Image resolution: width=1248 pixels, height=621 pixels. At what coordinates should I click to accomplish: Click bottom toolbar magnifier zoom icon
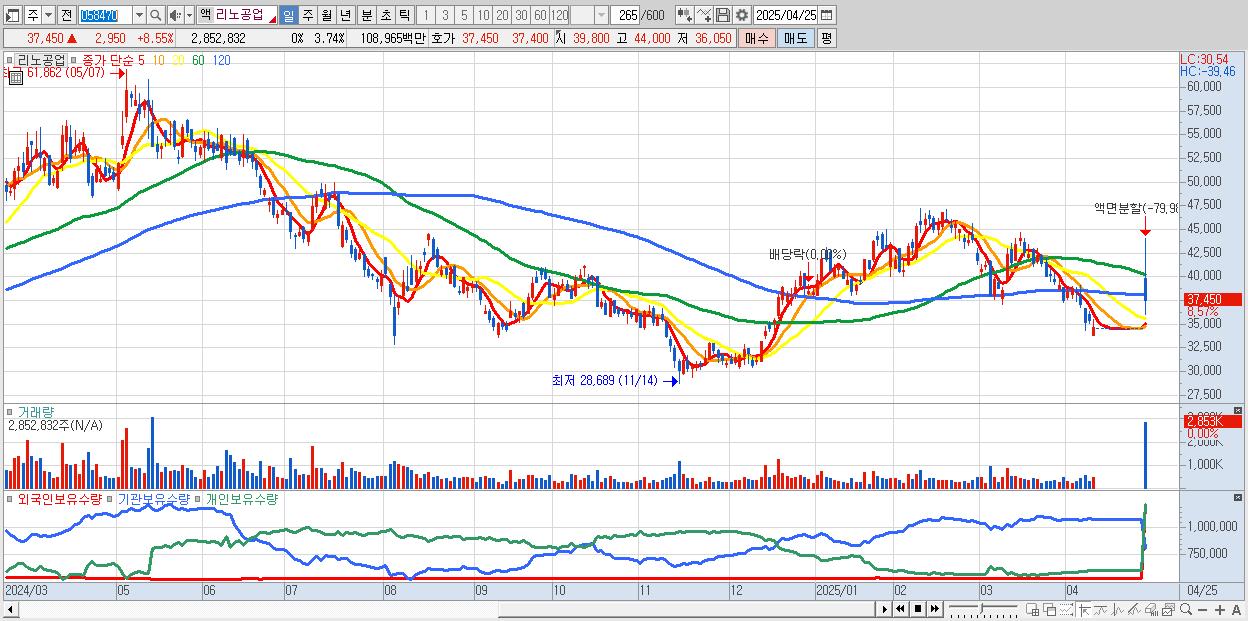pyautogui.click(x=1186, y=609)
